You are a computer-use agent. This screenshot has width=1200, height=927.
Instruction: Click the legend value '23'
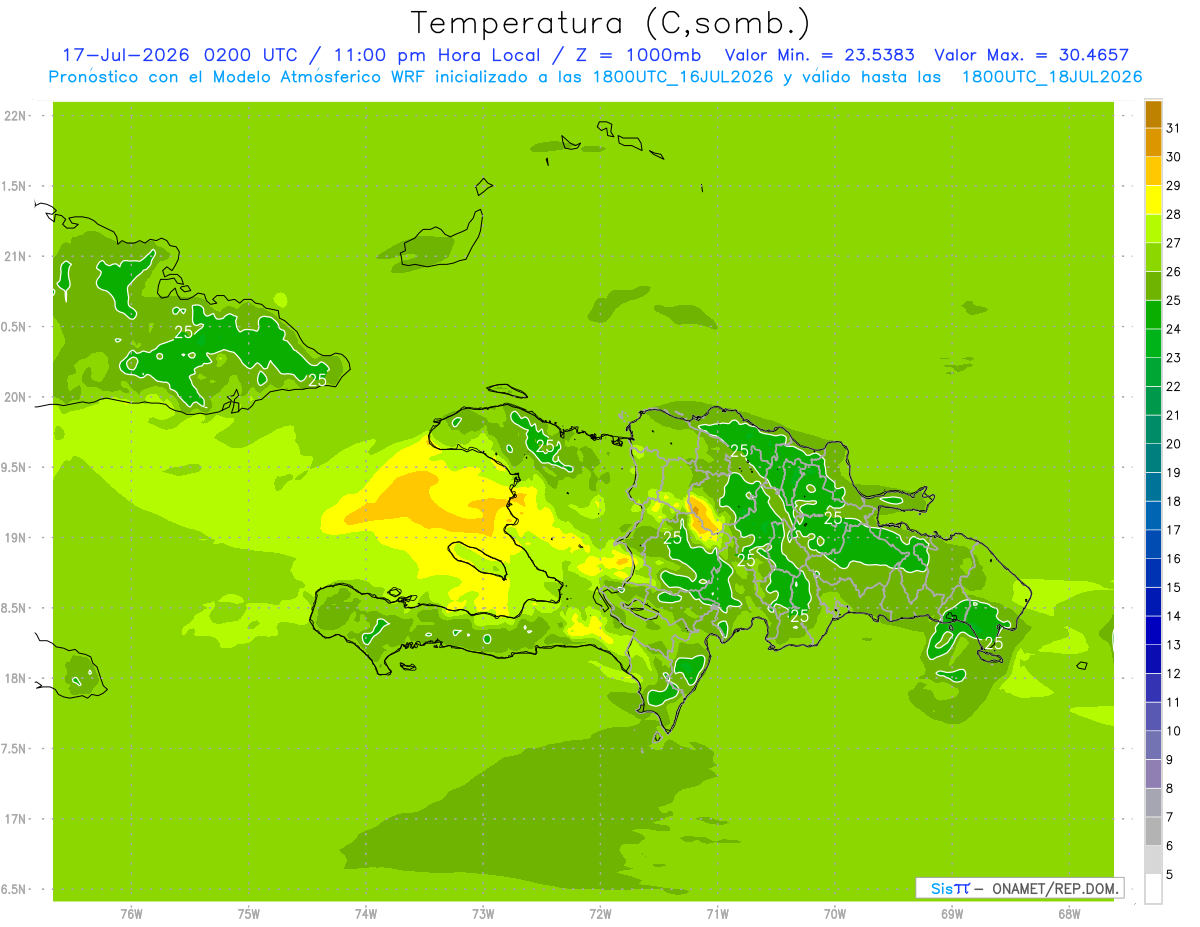tap(1173, 357)
